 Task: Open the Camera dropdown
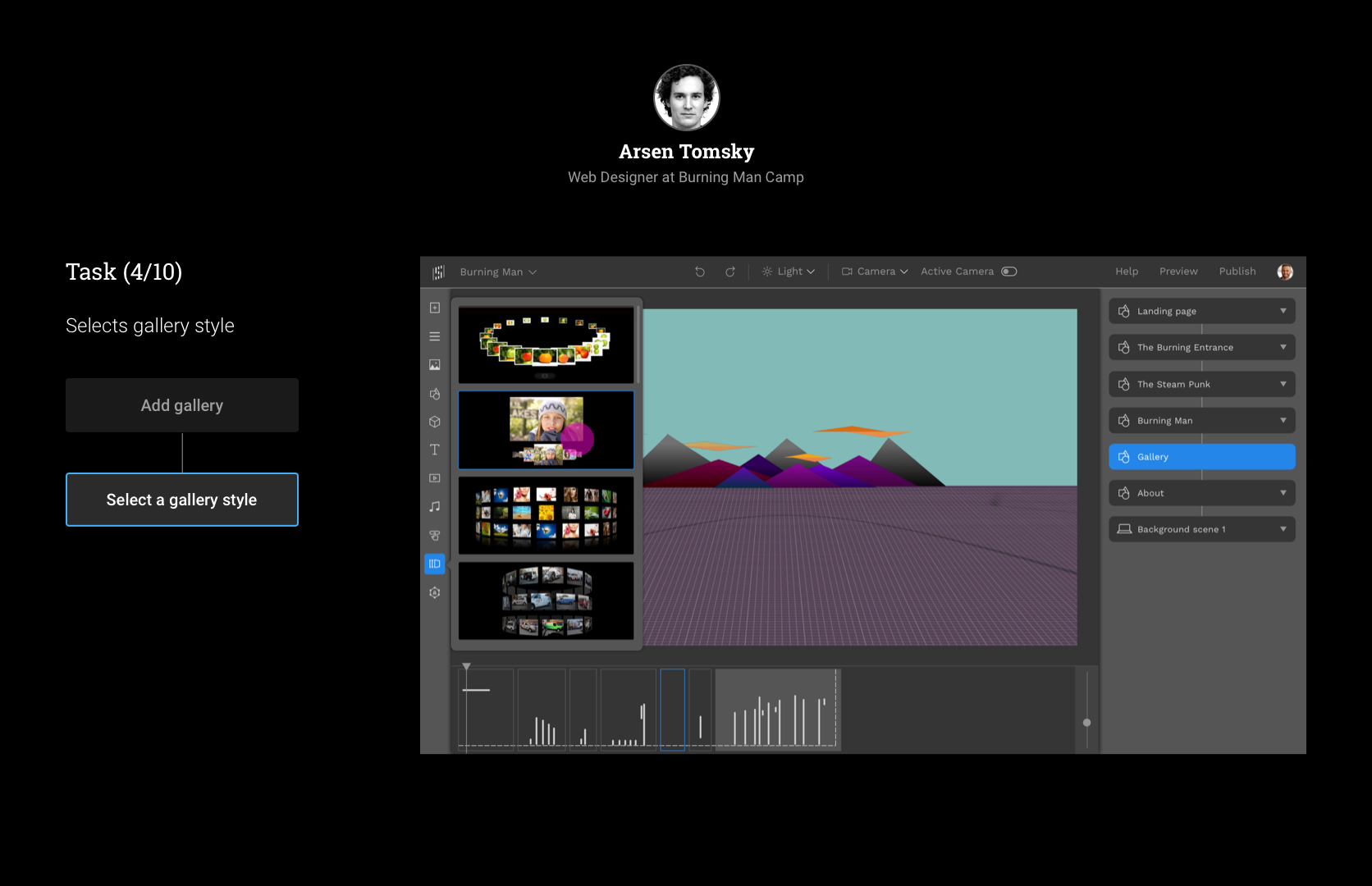coord(875,272)
